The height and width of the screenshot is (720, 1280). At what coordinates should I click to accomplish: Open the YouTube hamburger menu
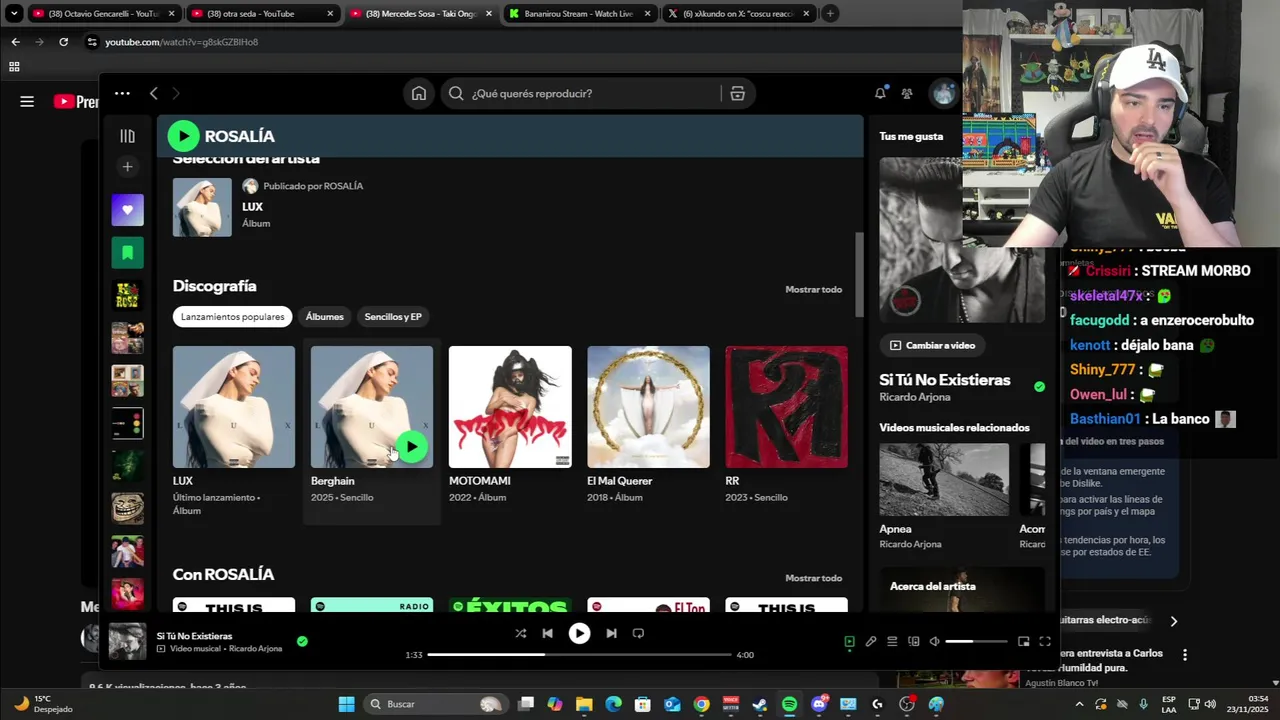tap(27, 101)
